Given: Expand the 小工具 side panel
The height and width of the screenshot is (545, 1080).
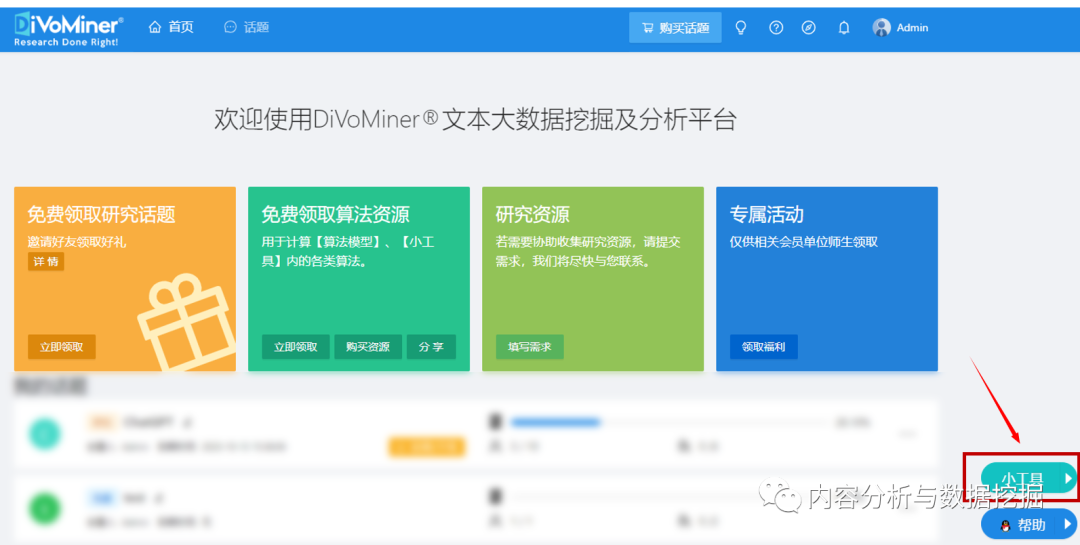Looking at the screenshot, I should (x=1028, y=477).
